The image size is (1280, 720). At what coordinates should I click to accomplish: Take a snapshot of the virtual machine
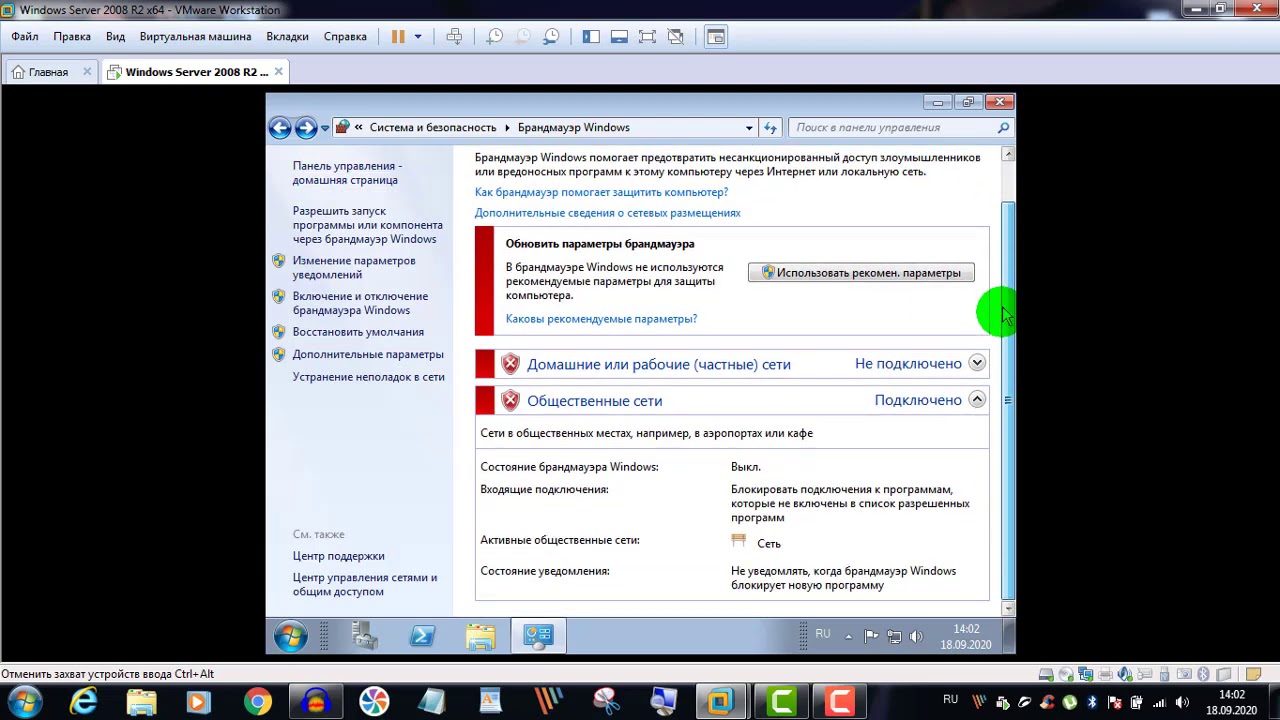tap(495, 36)
